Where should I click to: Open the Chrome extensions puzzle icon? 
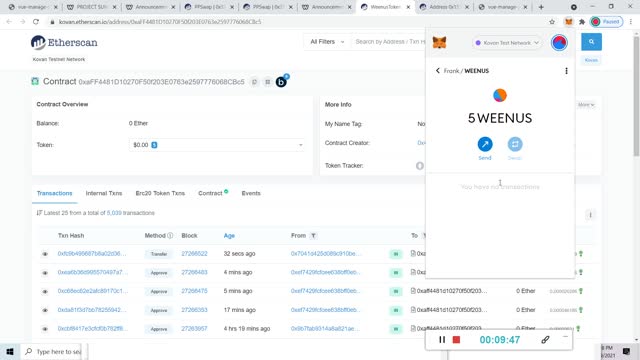tap(582, 22)
